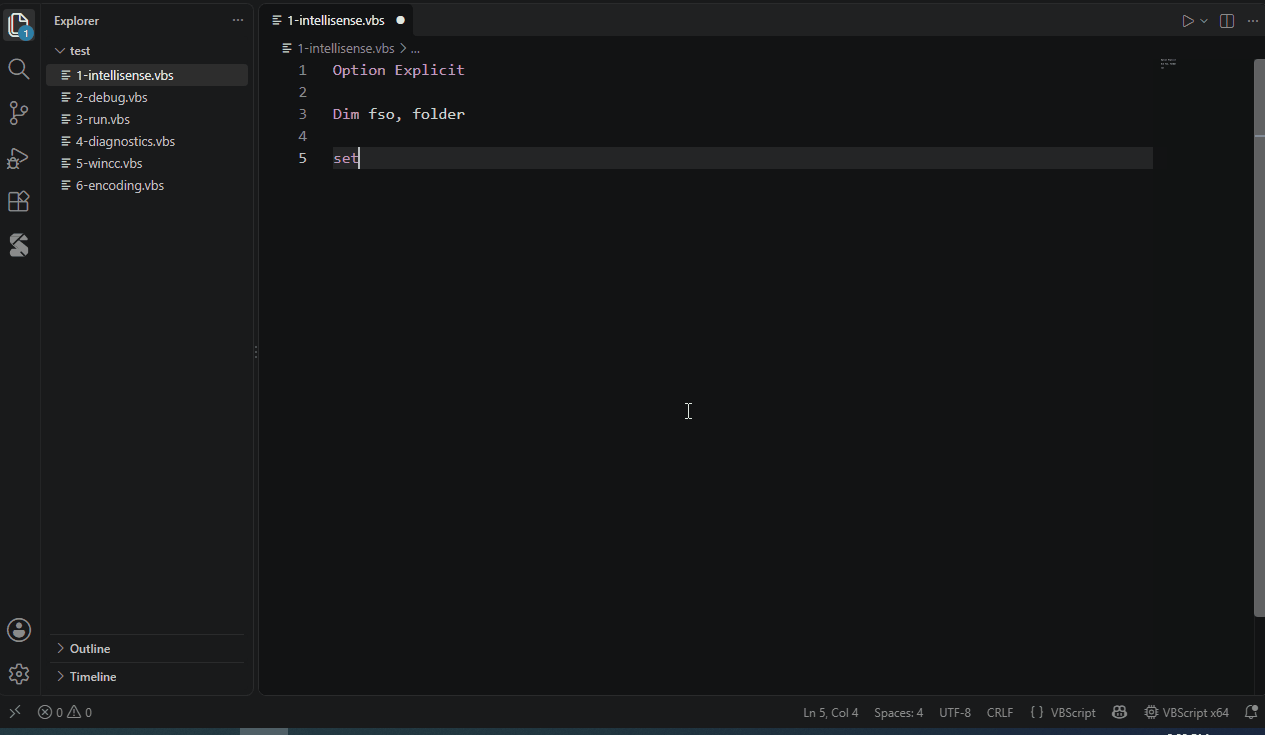Click the VBScript x64 status item
1265x735 pixels.
pyautogui.click(x=1187, y=713)
